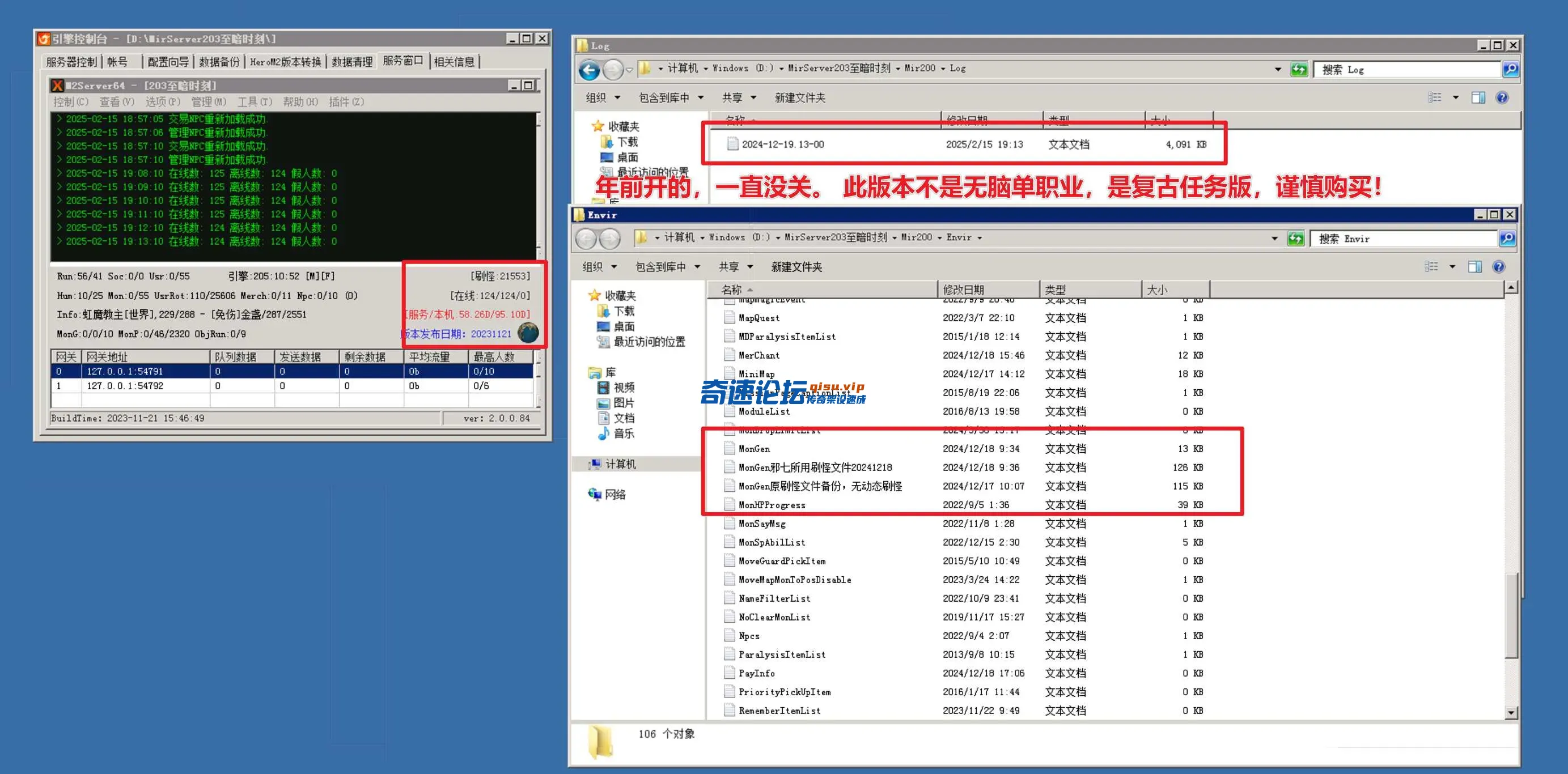
Task: Switch to 数据备份 tab
Action: [x=219, y=62]
